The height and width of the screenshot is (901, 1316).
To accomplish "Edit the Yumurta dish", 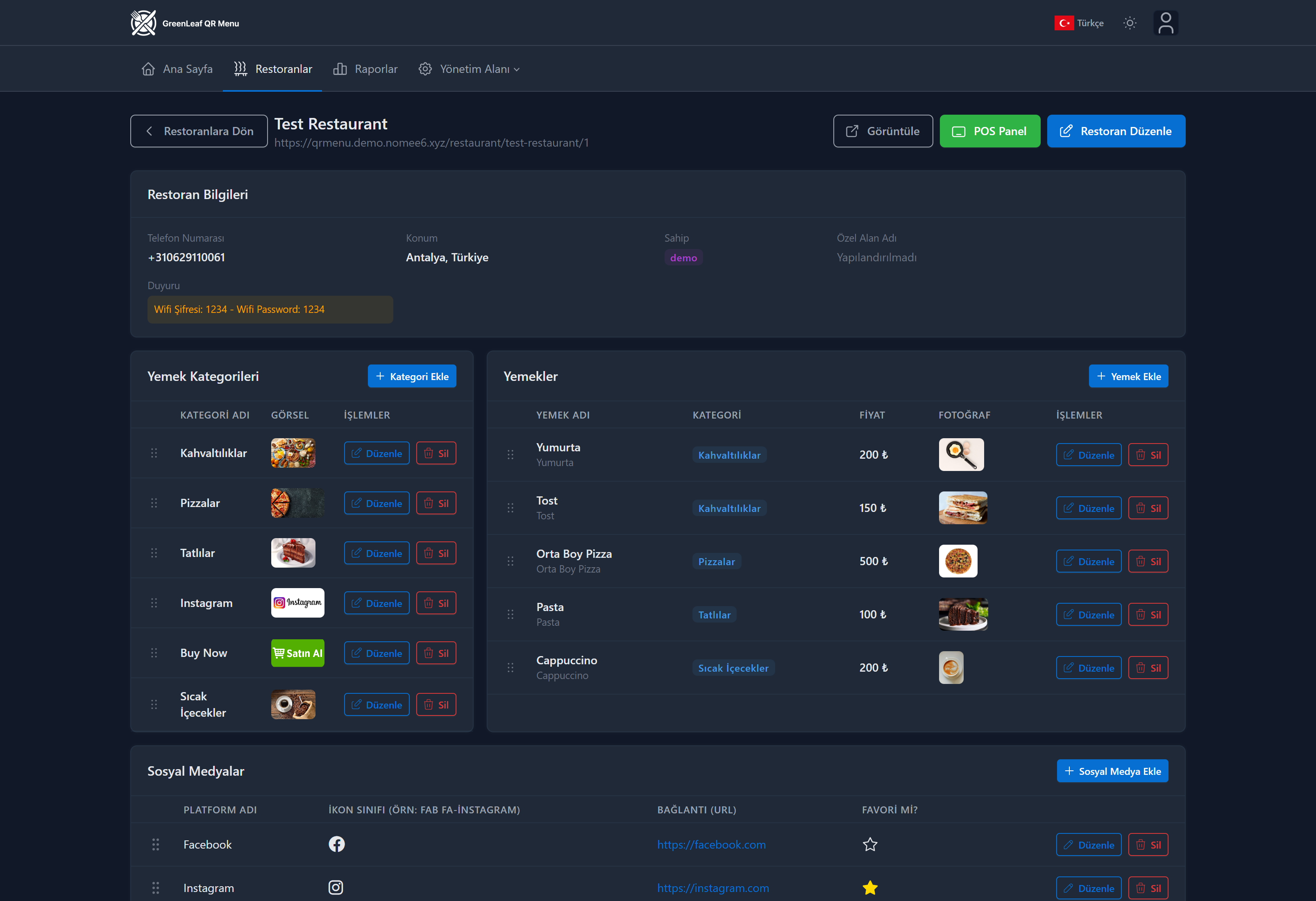I will pos(1088,455).
